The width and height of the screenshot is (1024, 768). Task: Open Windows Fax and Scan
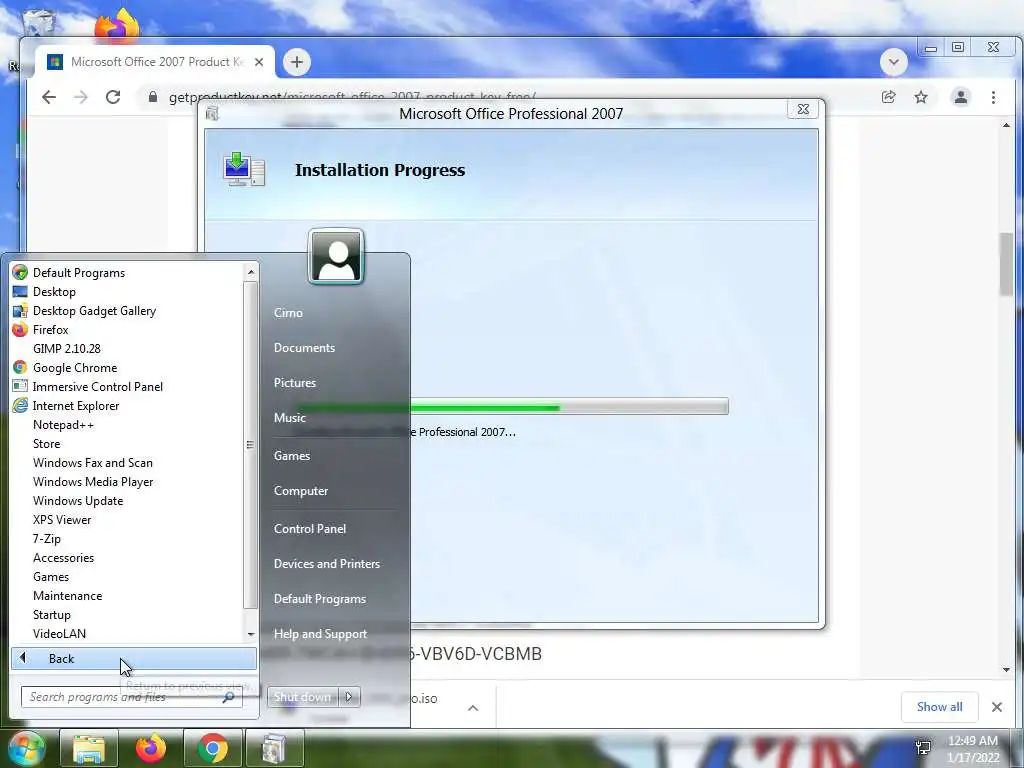(93, 463)
